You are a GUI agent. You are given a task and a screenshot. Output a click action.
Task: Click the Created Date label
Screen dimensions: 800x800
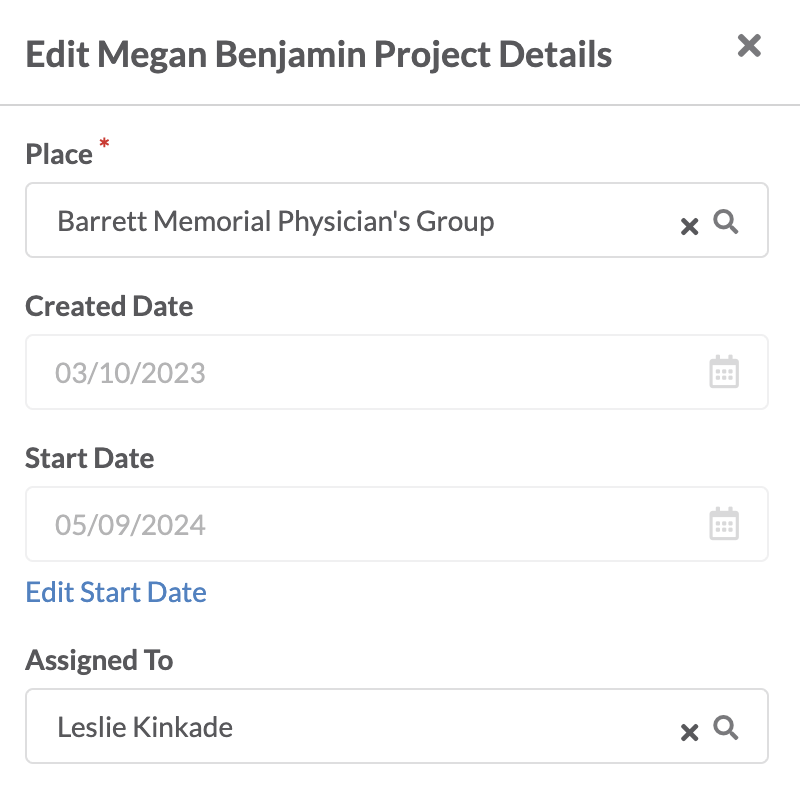(x=109, y=306)
